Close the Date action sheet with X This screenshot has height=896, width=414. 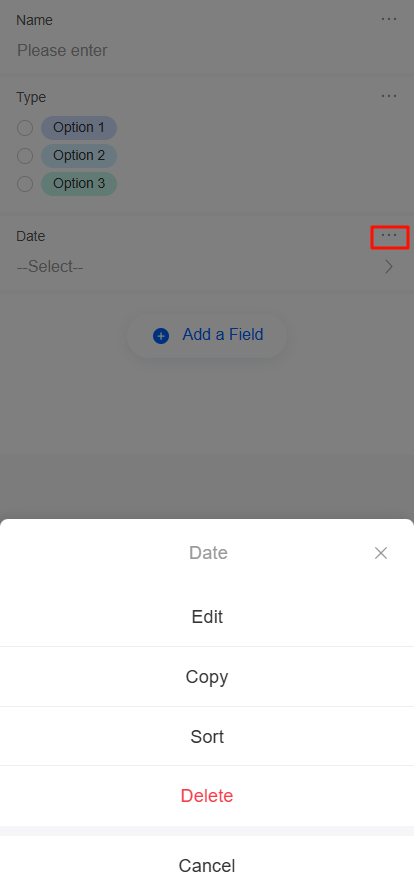coord(381,553)
